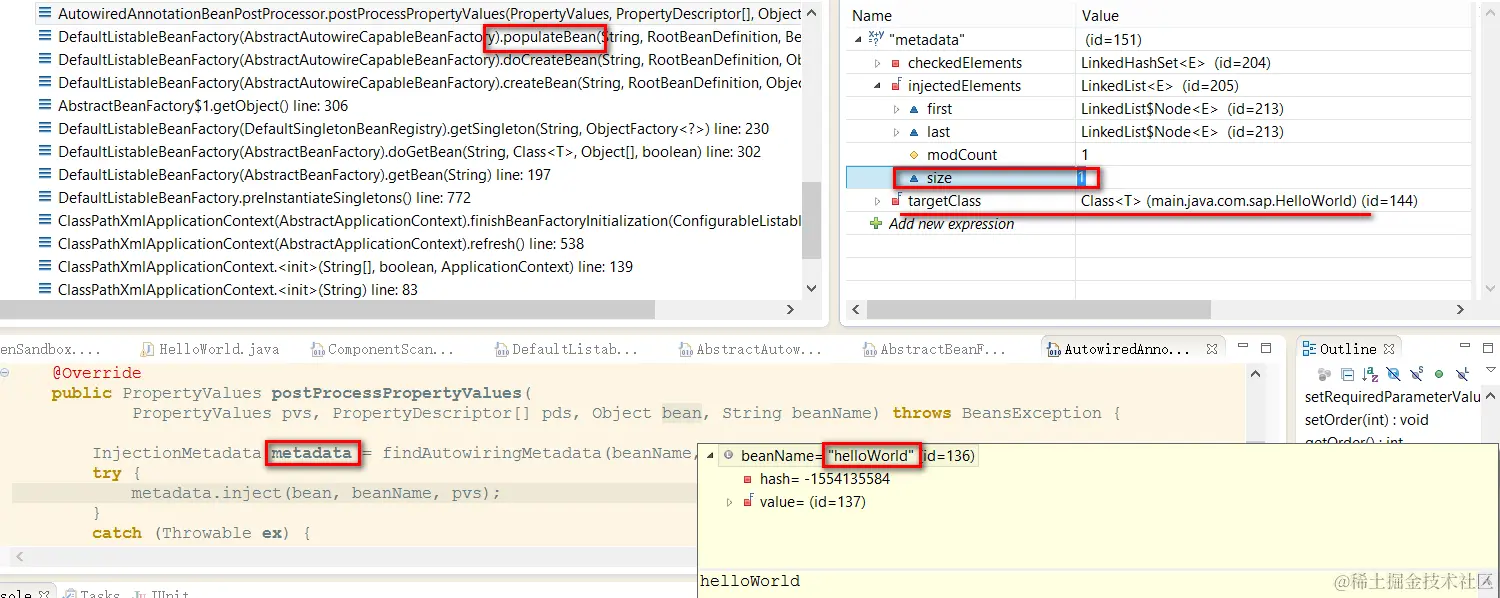Collapse the @Override method fold marker
Image resolution: width=1500 pixels, height=598 pixels.
pyautogui.click(x=6, y=373)
